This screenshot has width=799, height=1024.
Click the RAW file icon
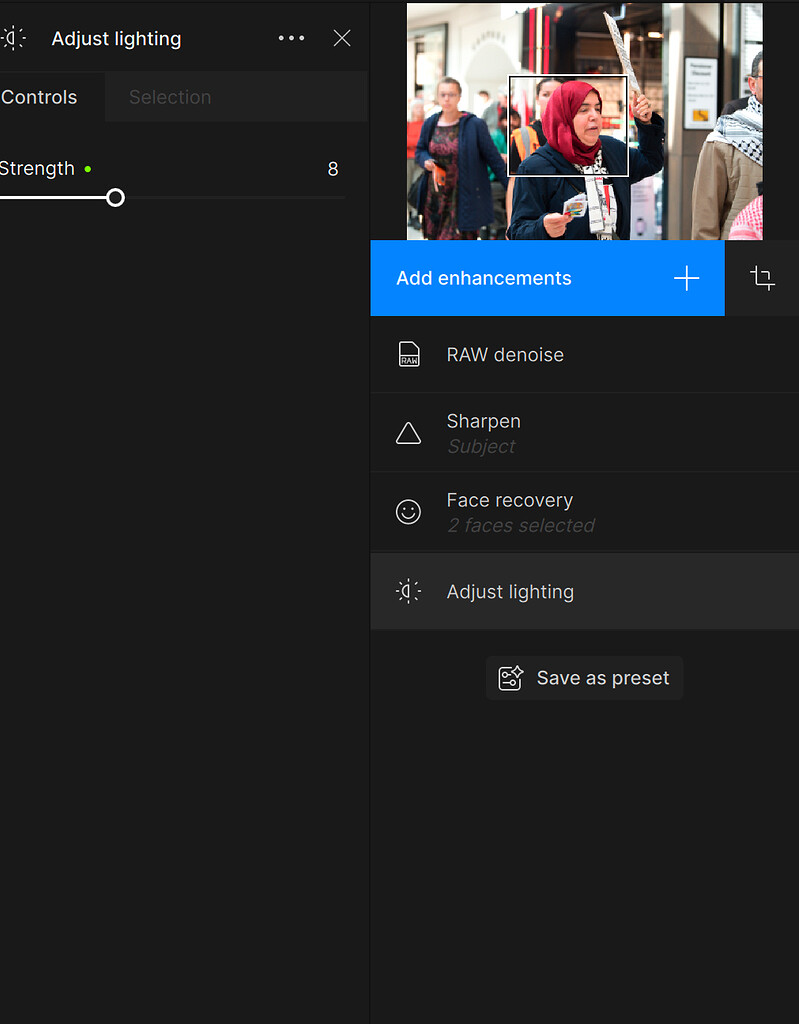pos(409,355)
